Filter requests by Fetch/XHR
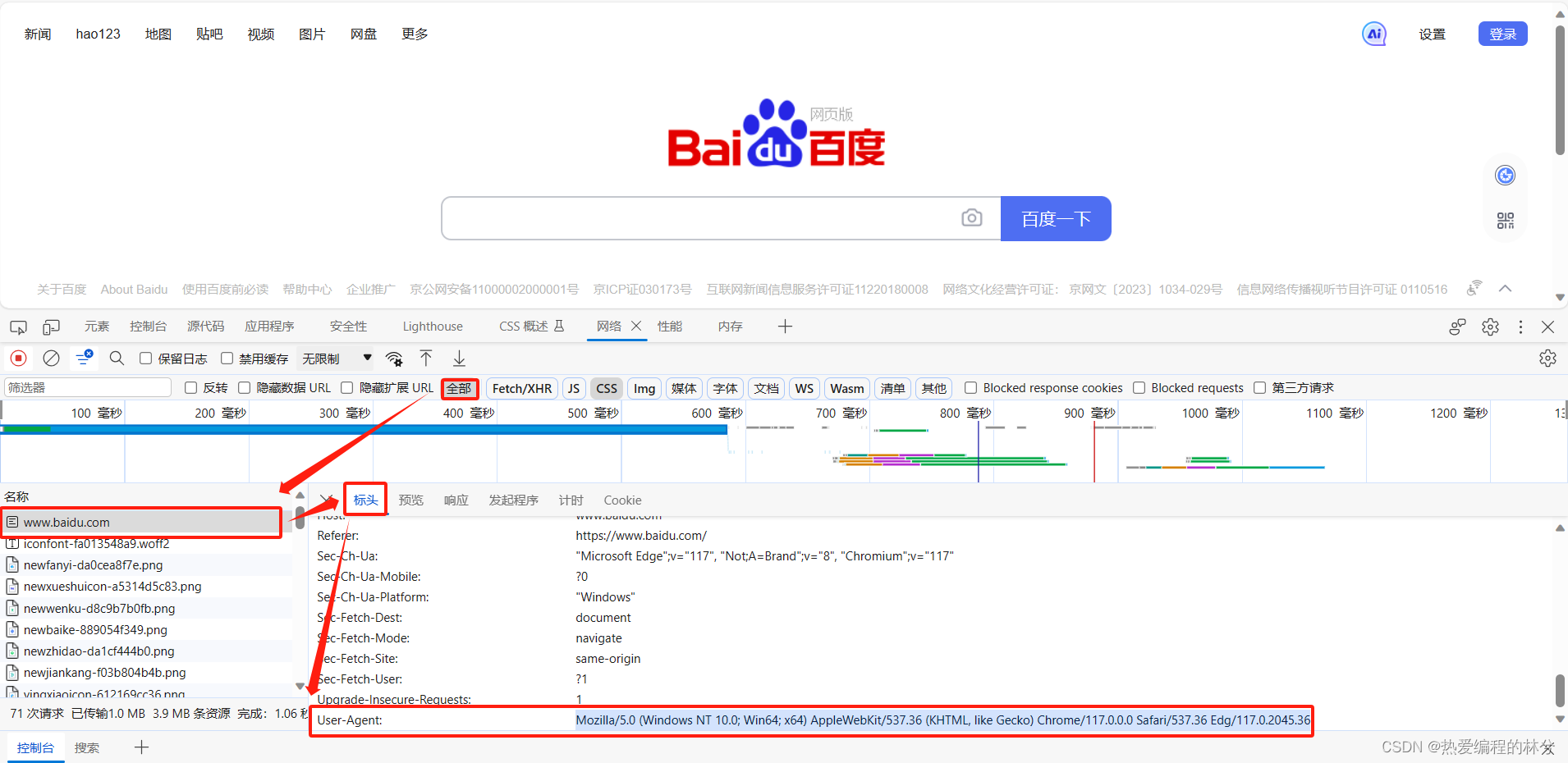This screenshot has height=763, width=1568. point(522,388)
